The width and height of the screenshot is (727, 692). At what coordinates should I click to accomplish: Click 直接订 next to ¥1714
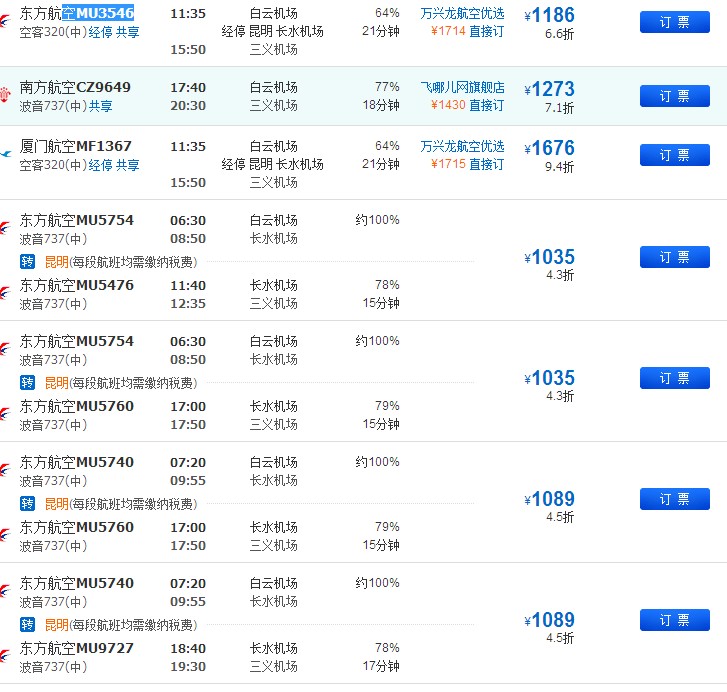tap(486, 32)
